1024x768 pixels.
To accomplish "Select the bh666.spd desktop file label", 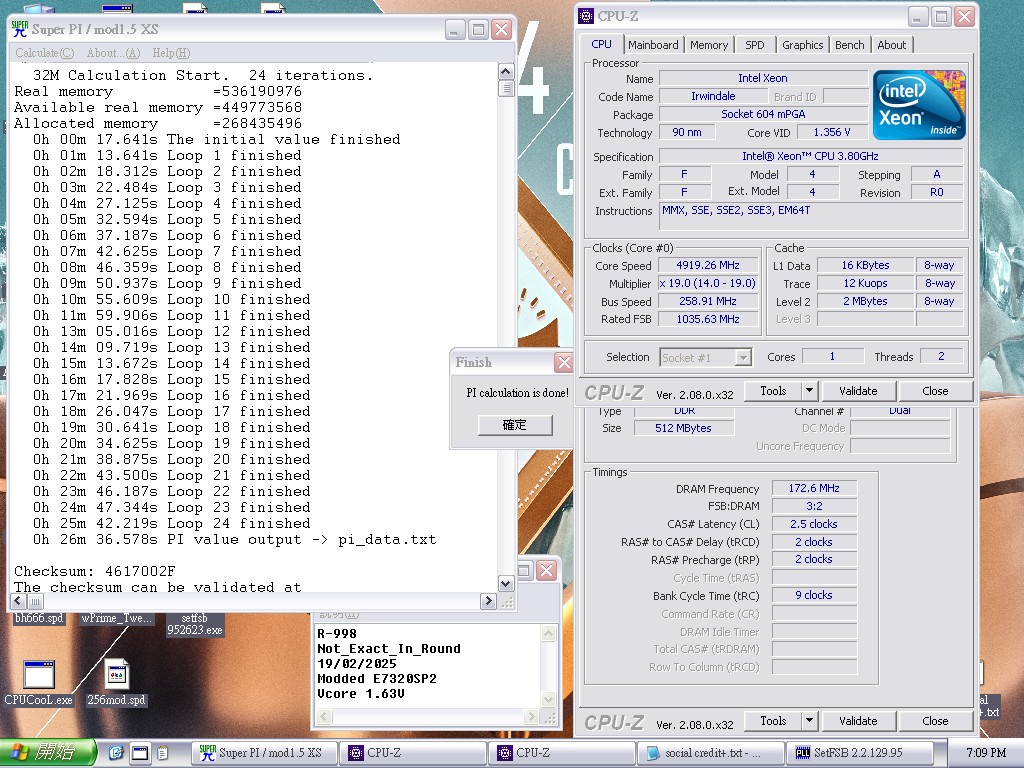I will coord(39,618).
